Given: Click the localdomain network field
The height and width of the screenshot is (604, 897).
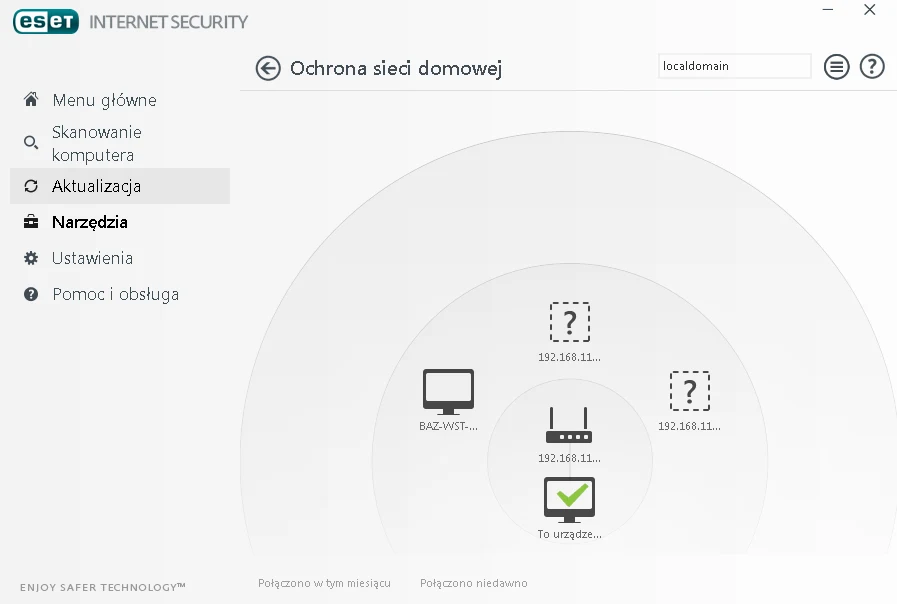Looking at the screenshot, I should (x=734, y=66).
